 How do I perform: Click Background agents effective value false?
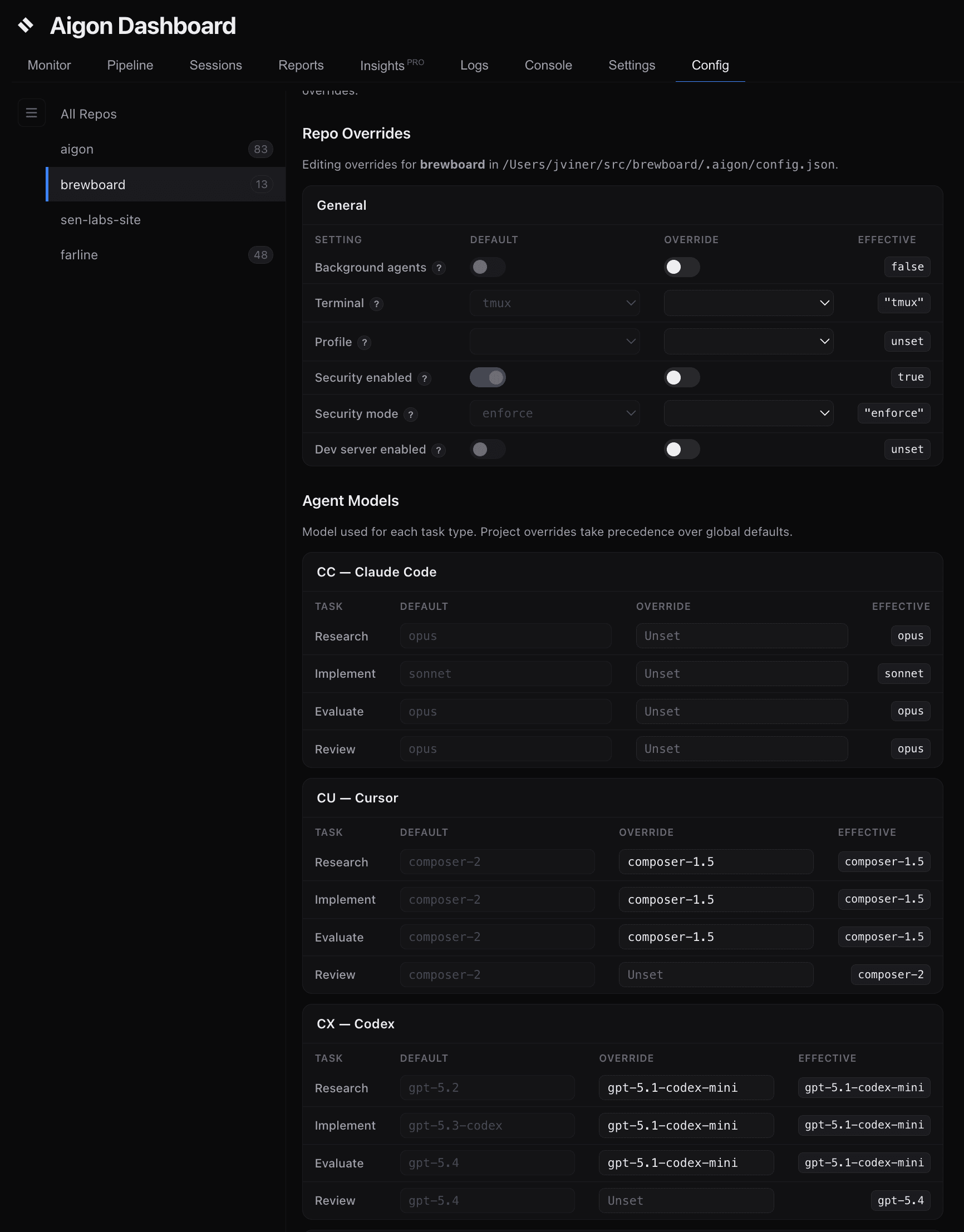coord(907,267)
